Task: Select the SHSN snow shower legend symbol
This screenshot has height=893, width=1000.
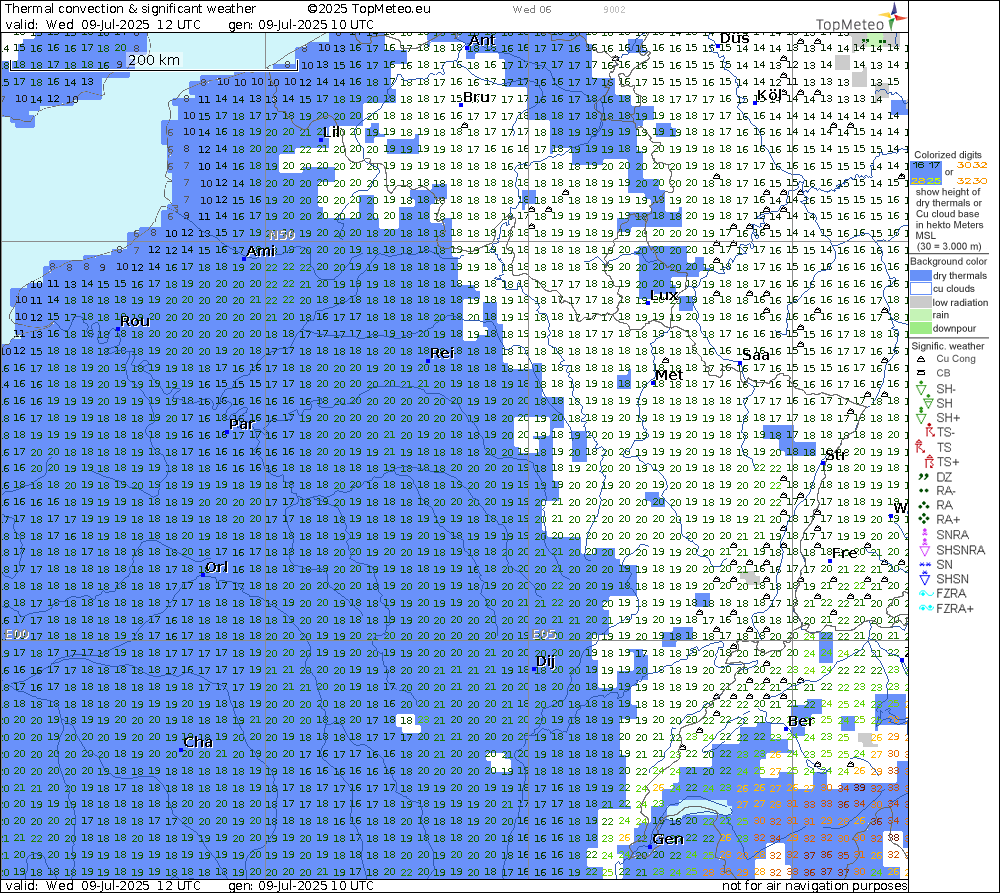Action: pos(924,579)
